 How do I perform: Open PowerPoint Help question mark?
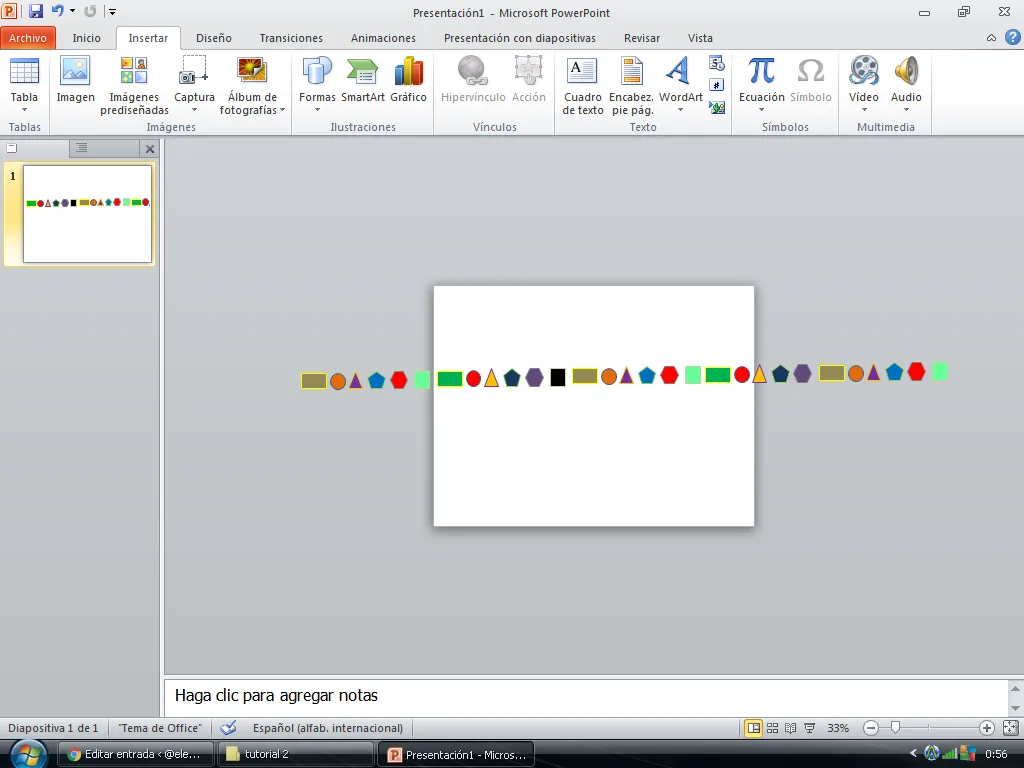(x=1012, y=37)
